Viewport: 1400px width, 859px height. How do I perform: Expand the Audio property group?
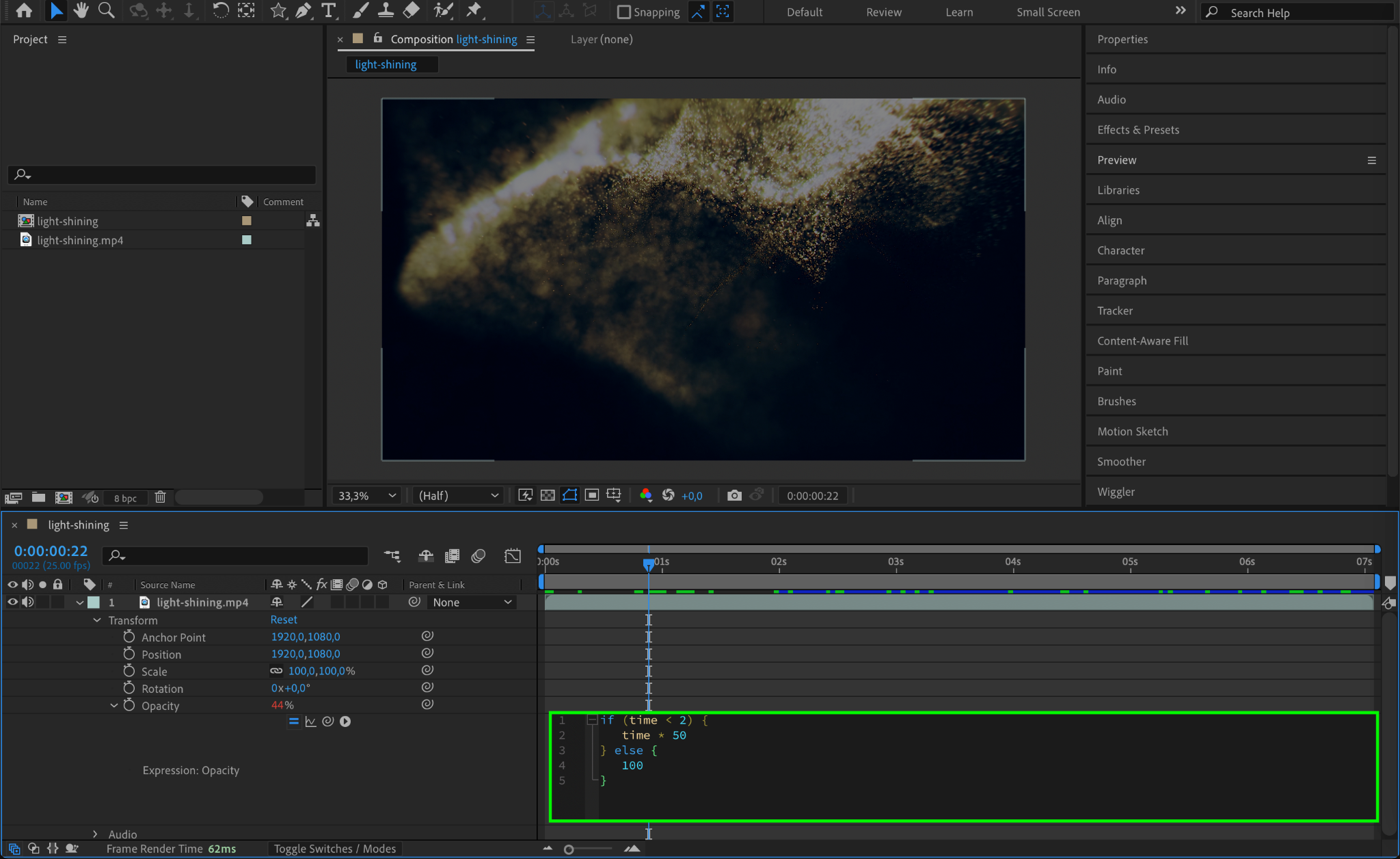(x=95, y=834)
